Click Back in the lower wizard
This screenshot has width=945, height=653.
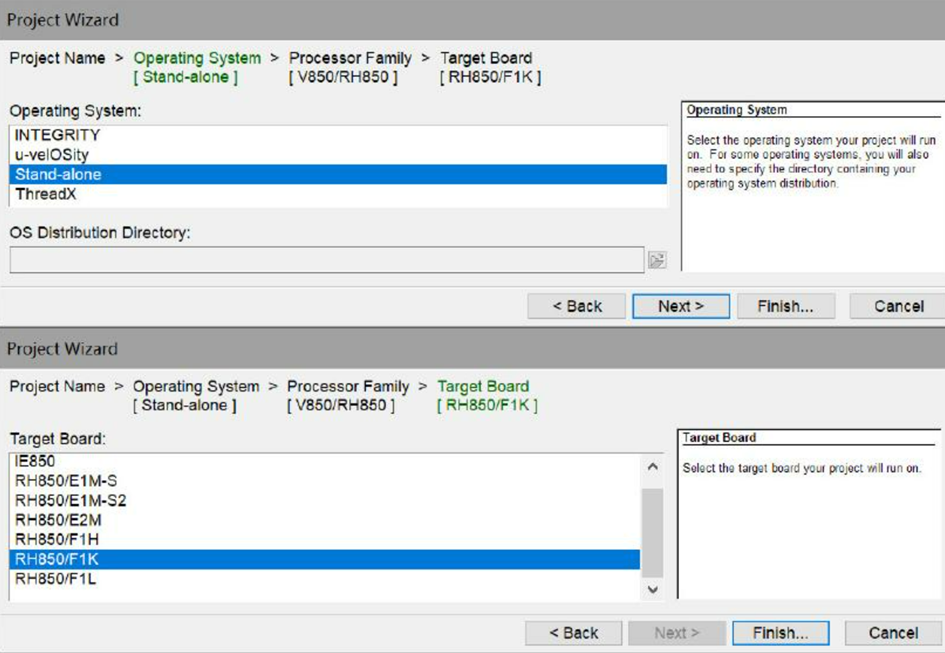[x=573, y=633]
